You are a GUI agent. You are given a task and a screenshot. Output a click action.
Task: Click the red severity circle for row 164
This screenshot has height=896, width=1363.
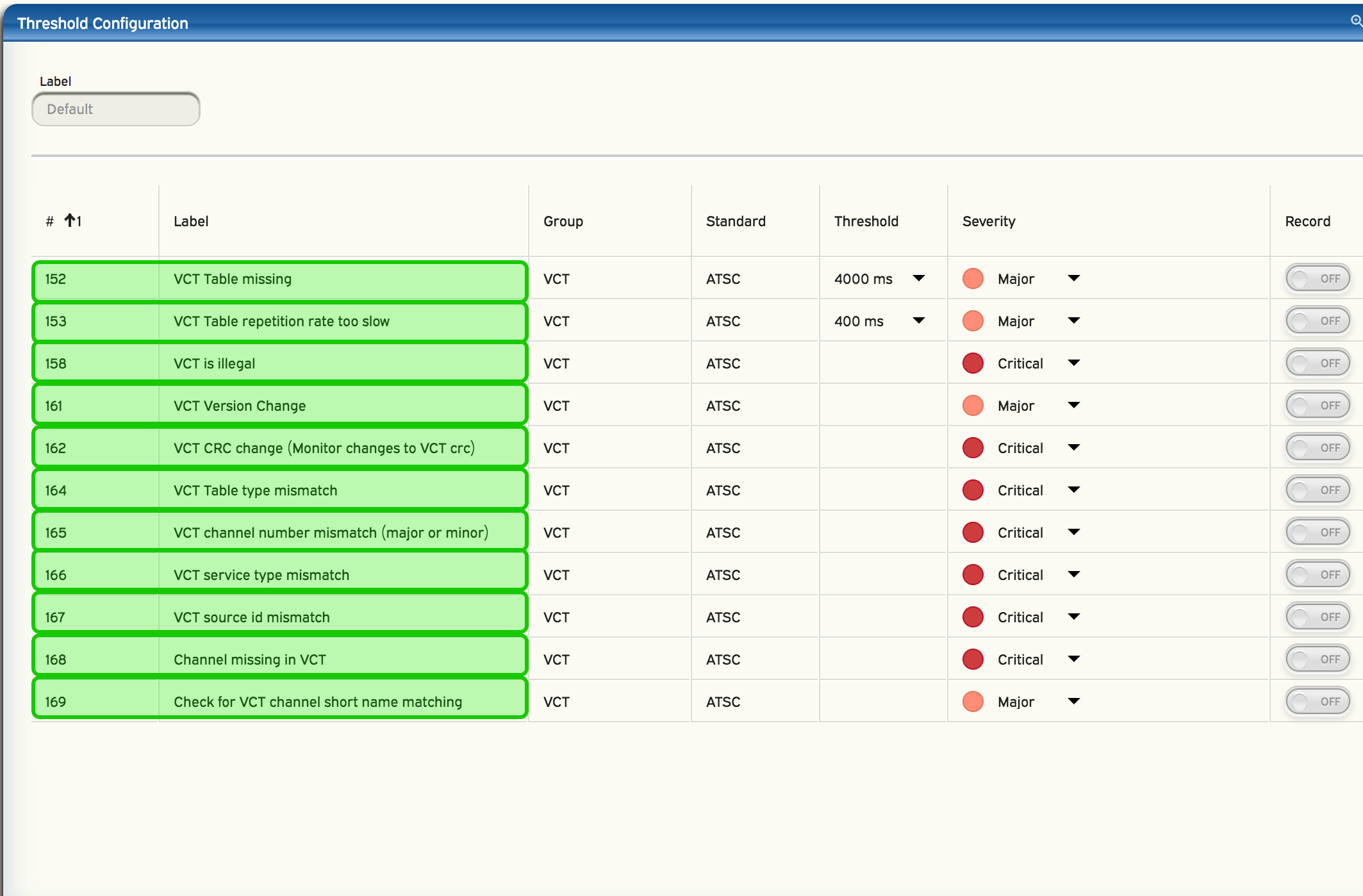click(x=973, y=490)
